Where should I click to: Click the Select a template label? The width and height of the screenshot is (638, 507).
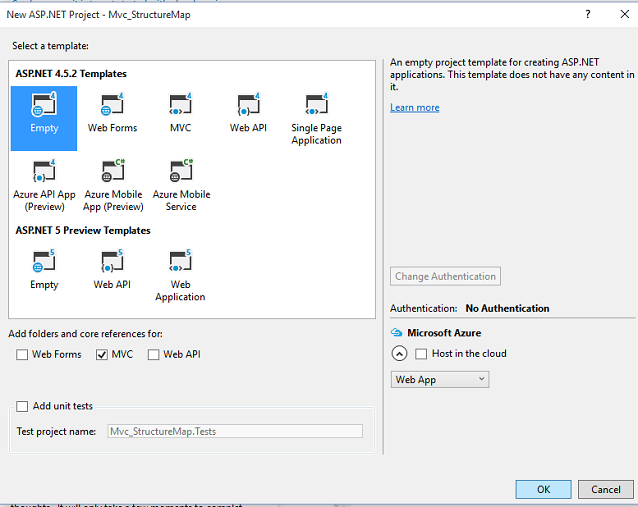point(50,46)
